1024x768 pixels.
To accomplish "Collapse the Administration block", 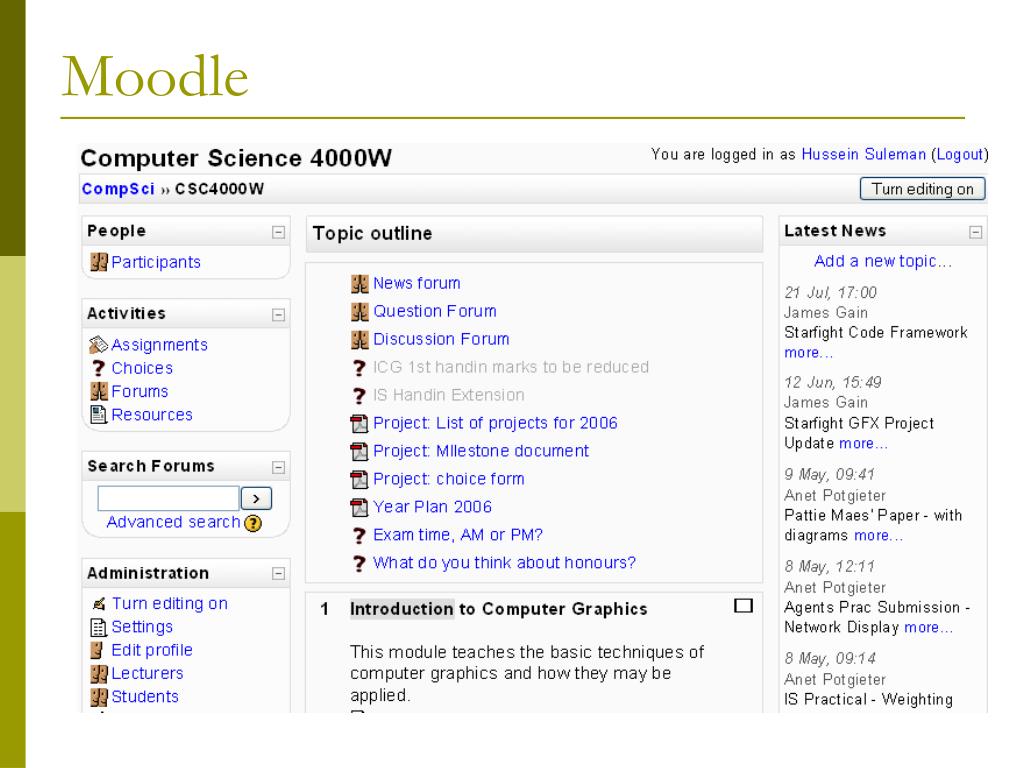I will (278, 573).
